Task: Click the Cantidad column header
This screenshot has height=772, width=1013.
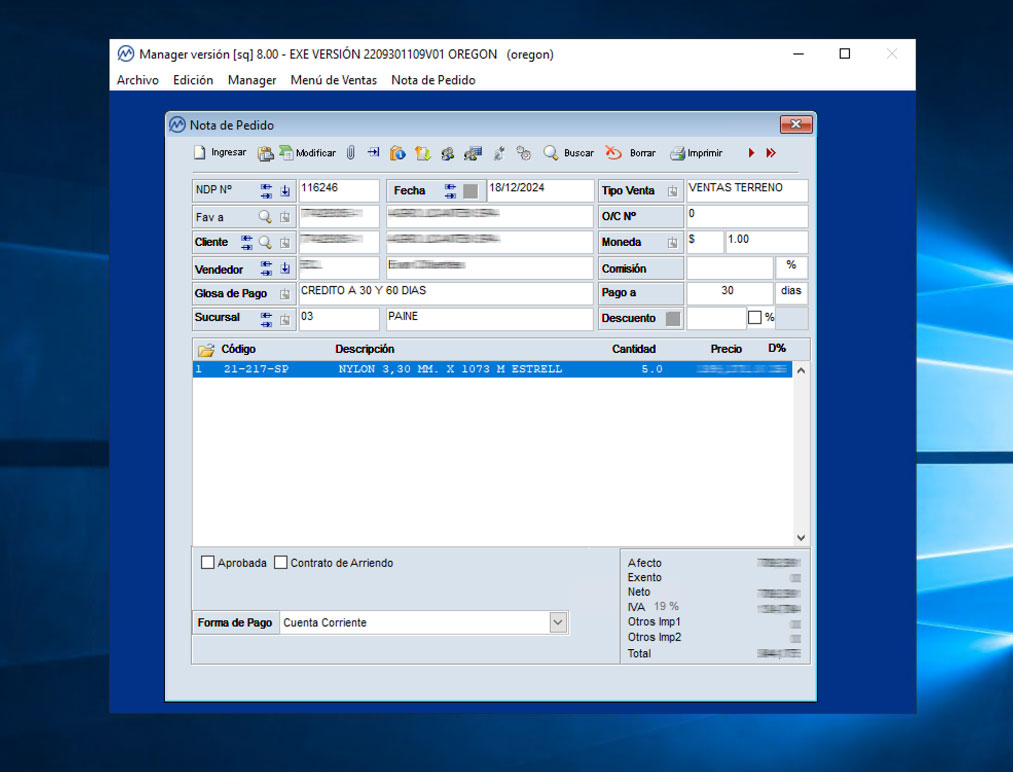Action: (633, 349)
